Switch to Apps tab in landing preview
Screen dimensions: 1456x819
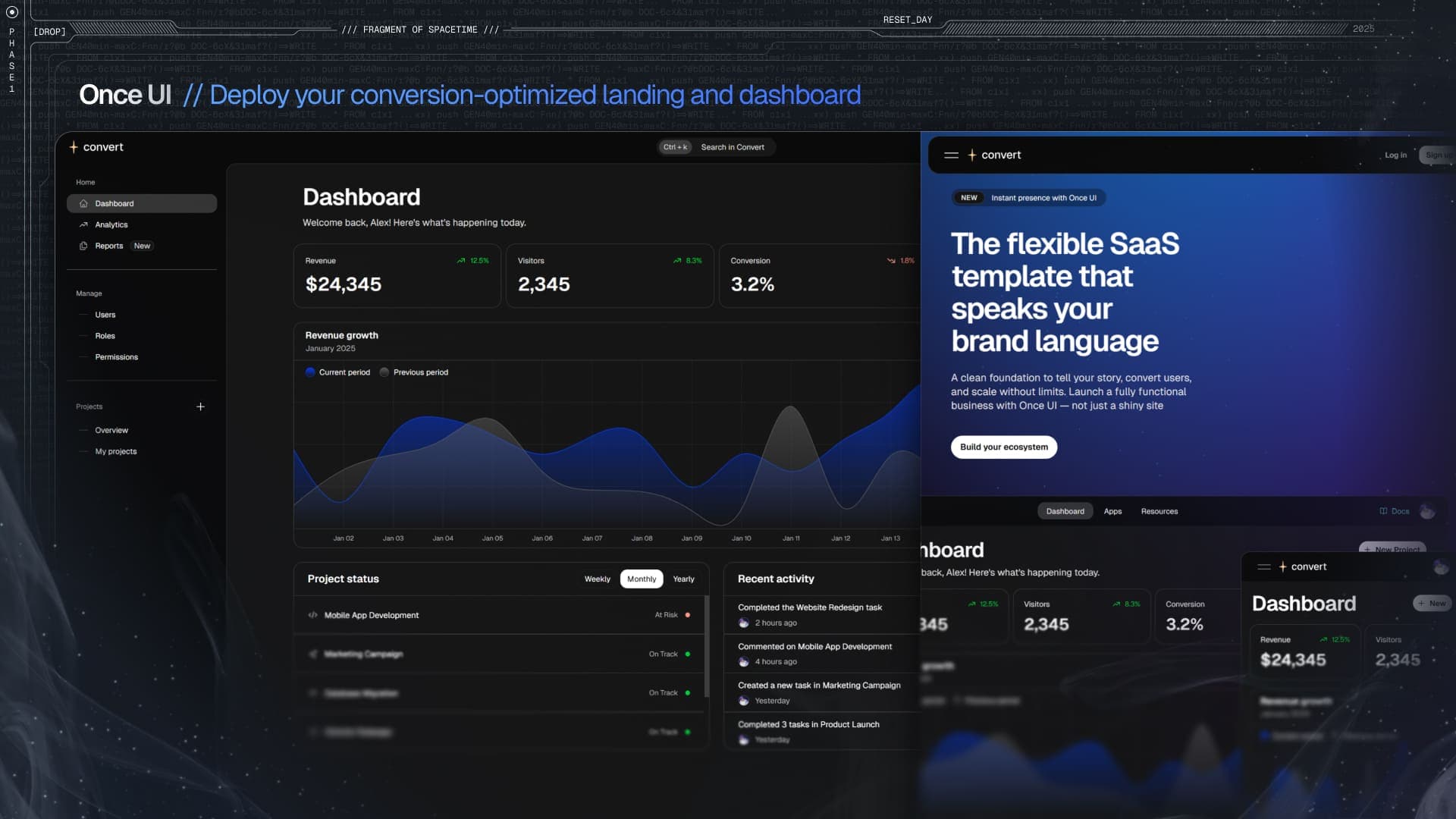coord(1112,511)
